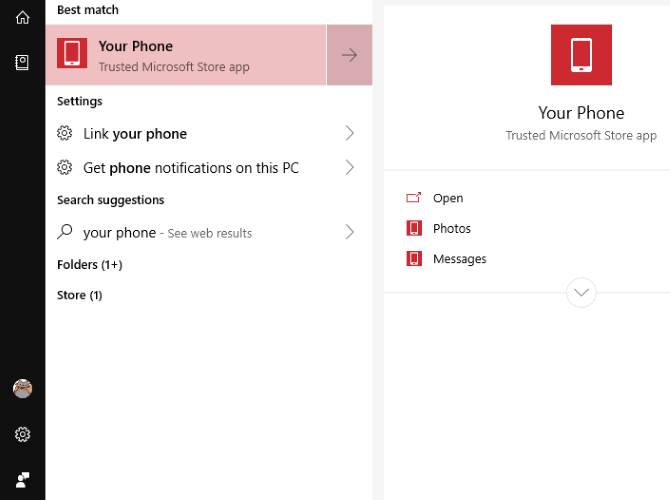Click the gear icon beside Link your phone
The height and width of the screenshot is (500, 670).
[x=65, y=133]
